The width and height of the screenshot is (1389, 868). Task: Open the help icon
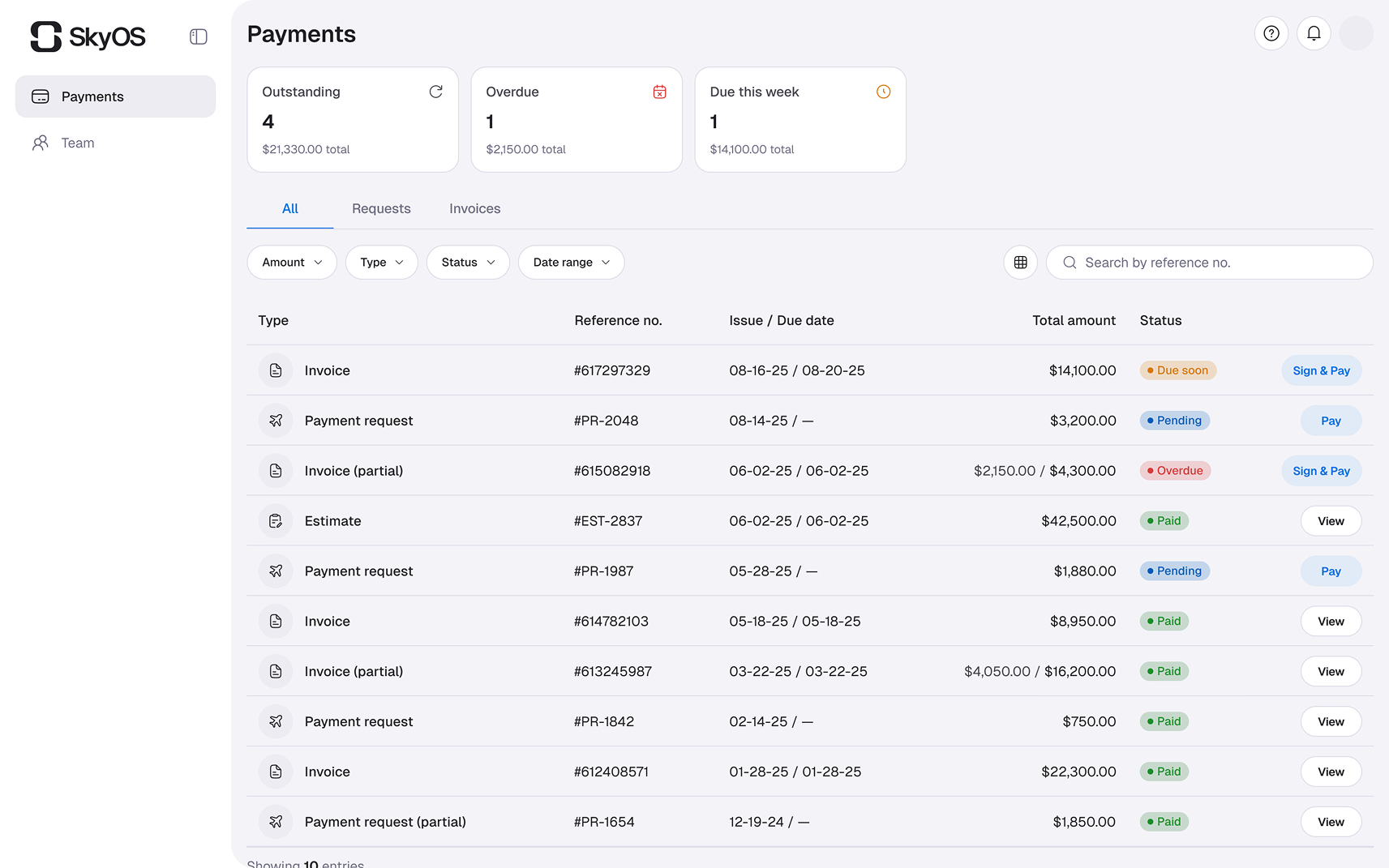1271,33
